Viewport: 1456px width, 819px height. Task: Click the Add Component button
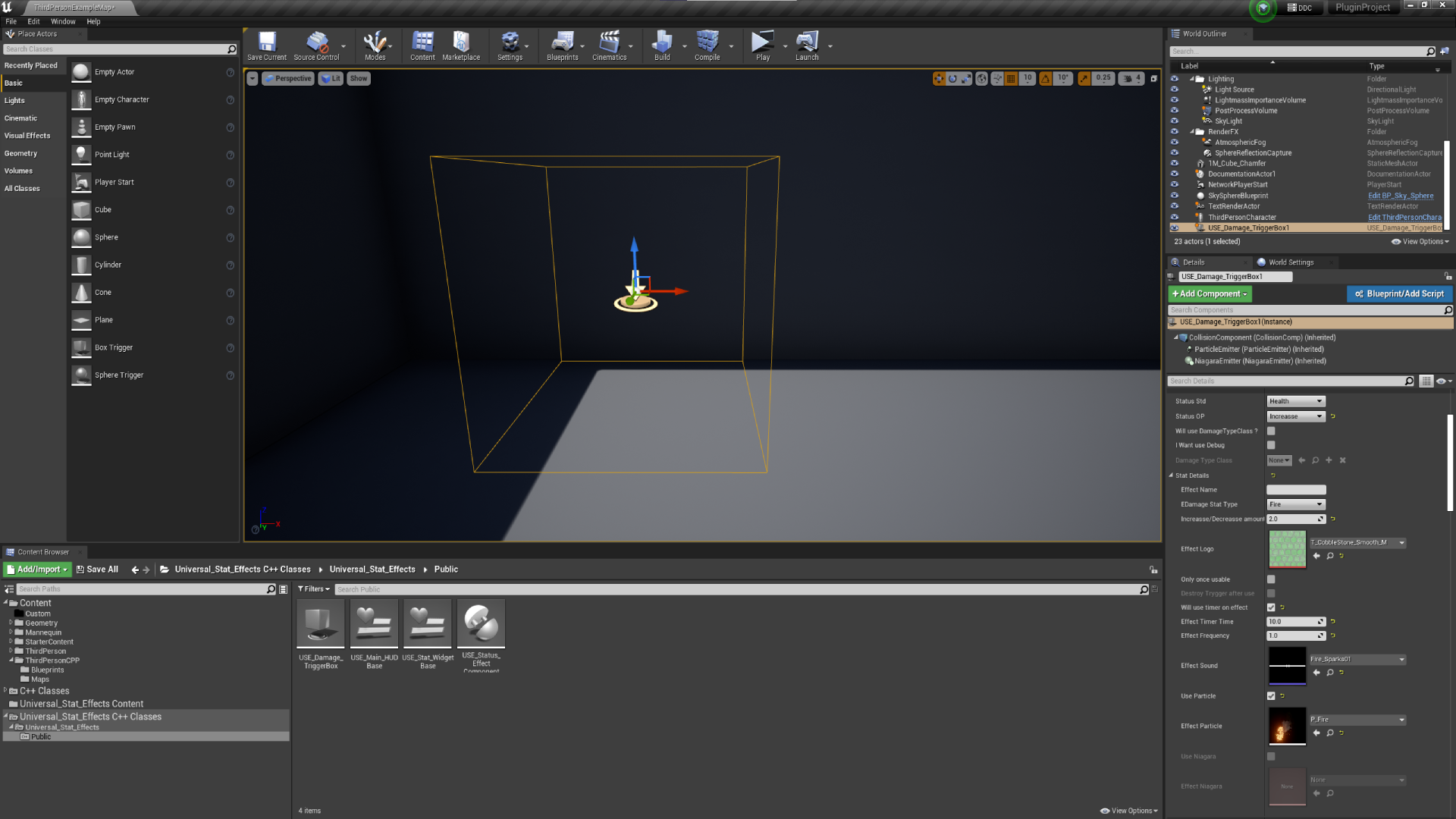pos(1210,294)
